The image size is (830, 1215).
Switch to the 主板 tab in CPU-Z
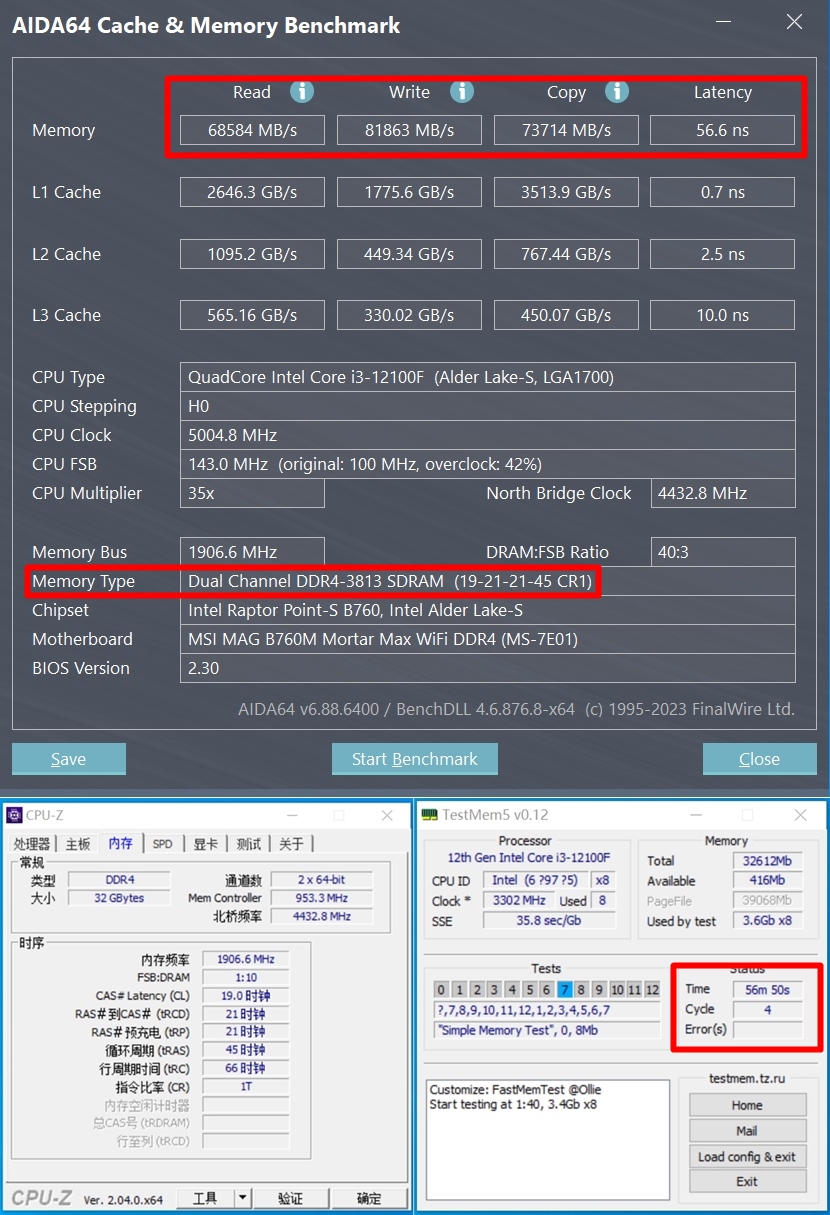click(78, 844)
